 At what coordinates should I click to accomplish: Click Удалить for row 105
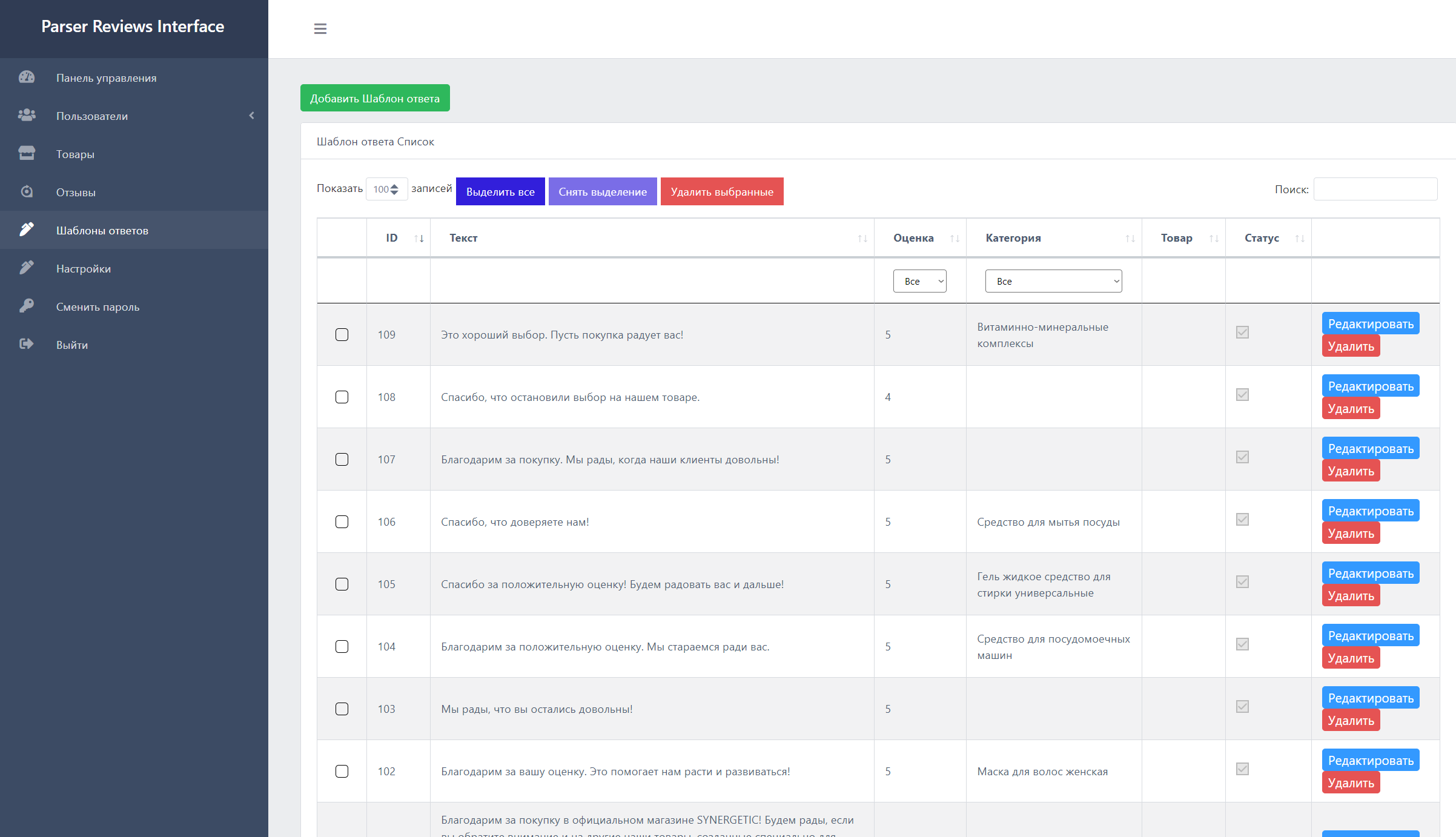click(x=1351, y=595)
